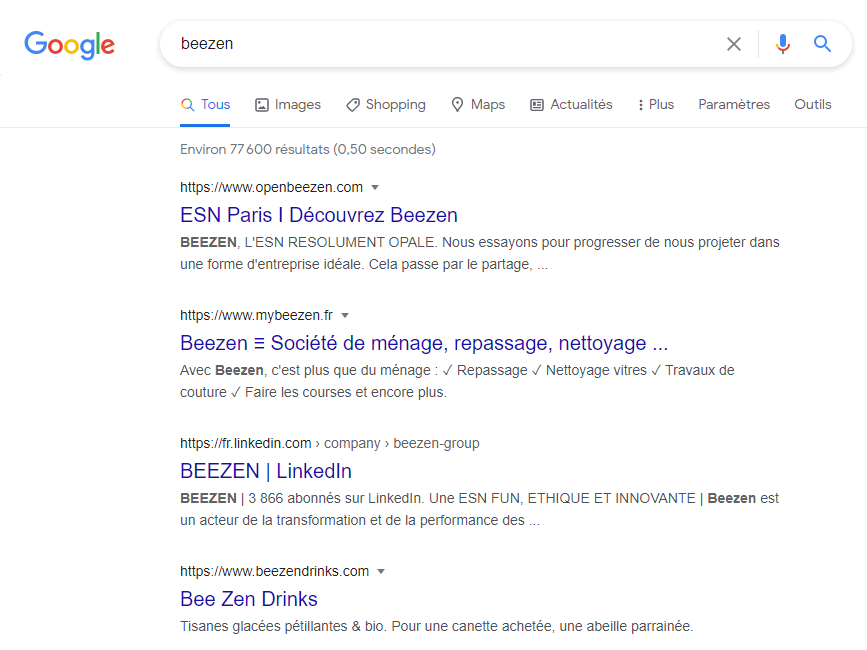
Task: Click the https://www.openbeezen.com URL
Action: 271,187
